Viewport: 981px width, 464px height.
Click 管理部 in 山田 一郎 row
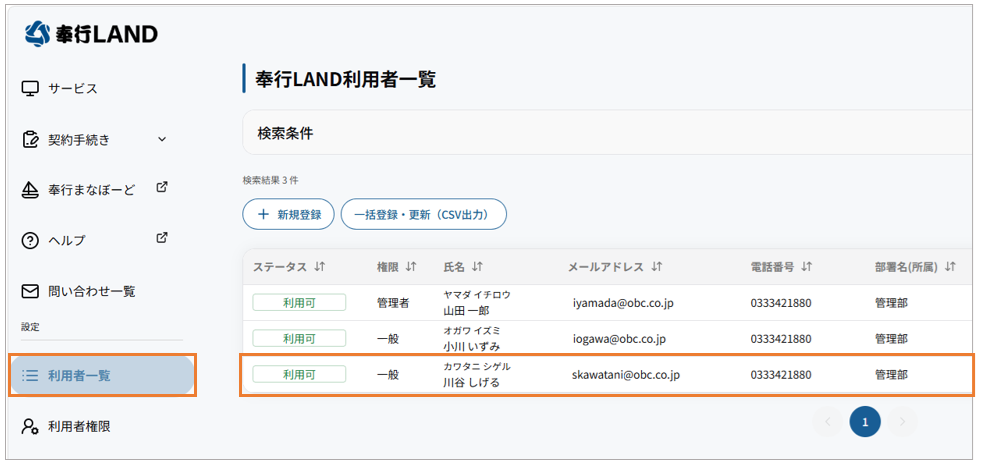click(892, 303)
